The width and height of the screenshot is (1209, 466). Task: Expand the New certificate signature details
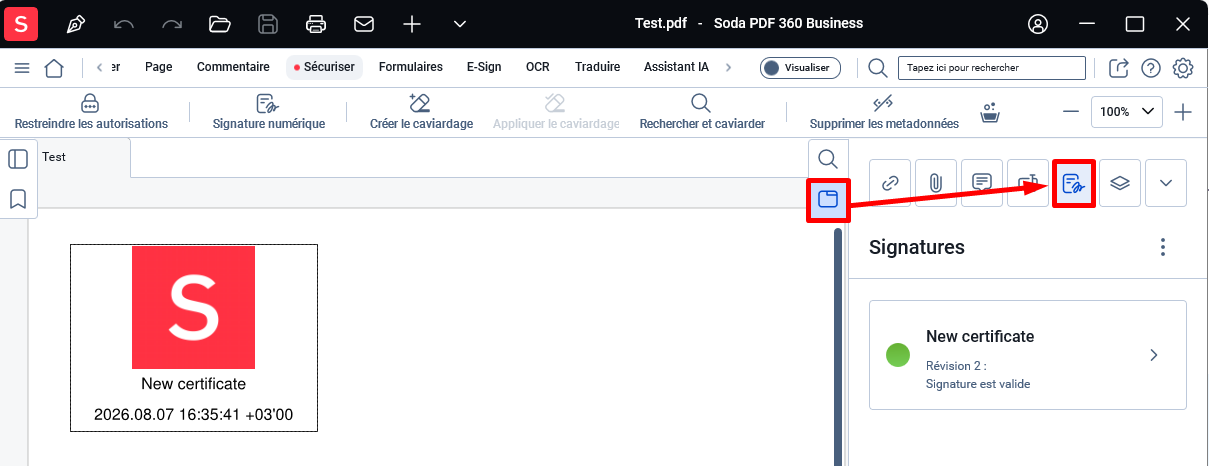click(x=1028, y=355)
